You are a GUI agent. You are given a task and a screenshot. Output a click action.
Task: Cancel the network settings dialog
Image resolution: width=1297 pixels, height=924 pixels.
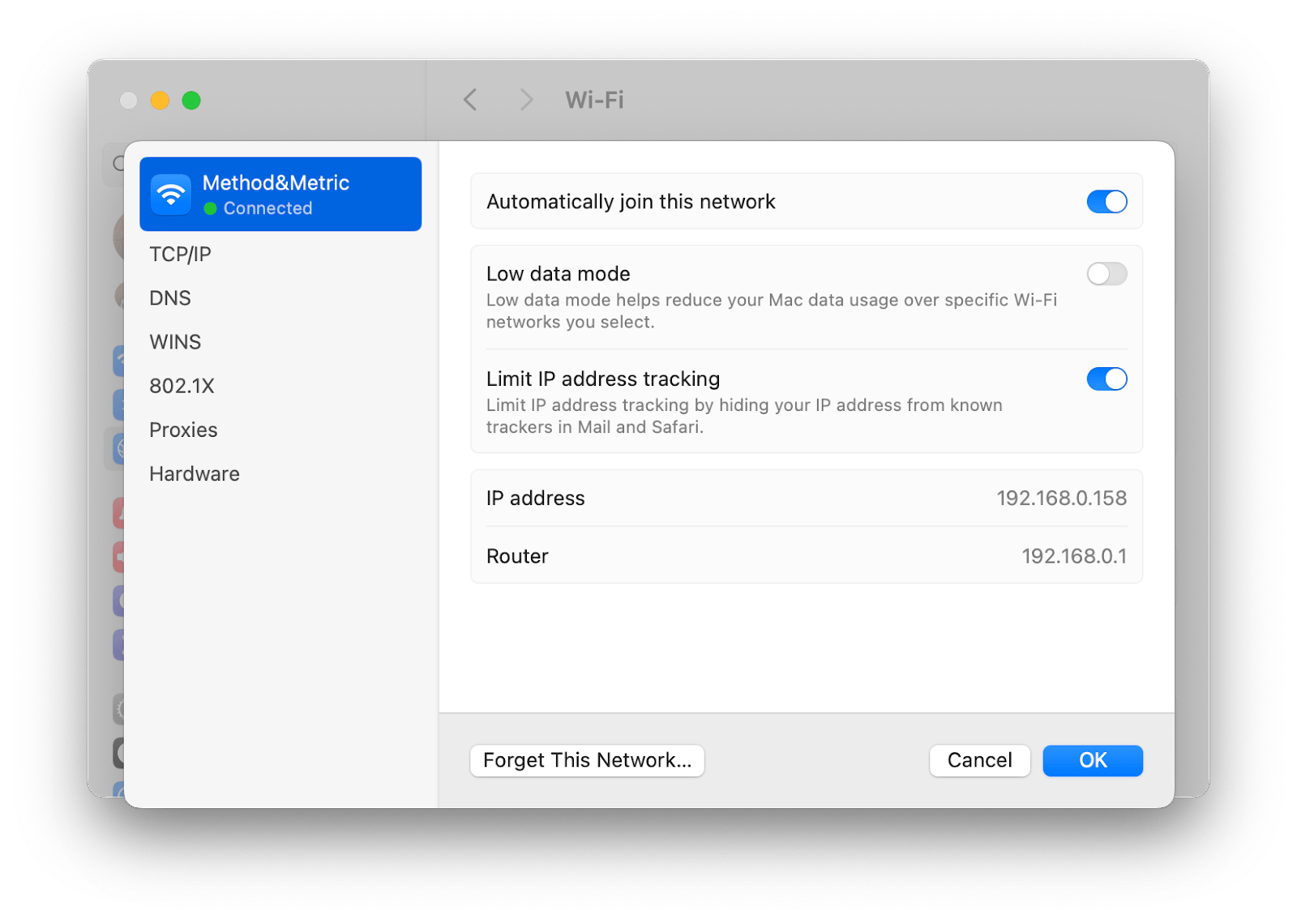click(979, 760)
